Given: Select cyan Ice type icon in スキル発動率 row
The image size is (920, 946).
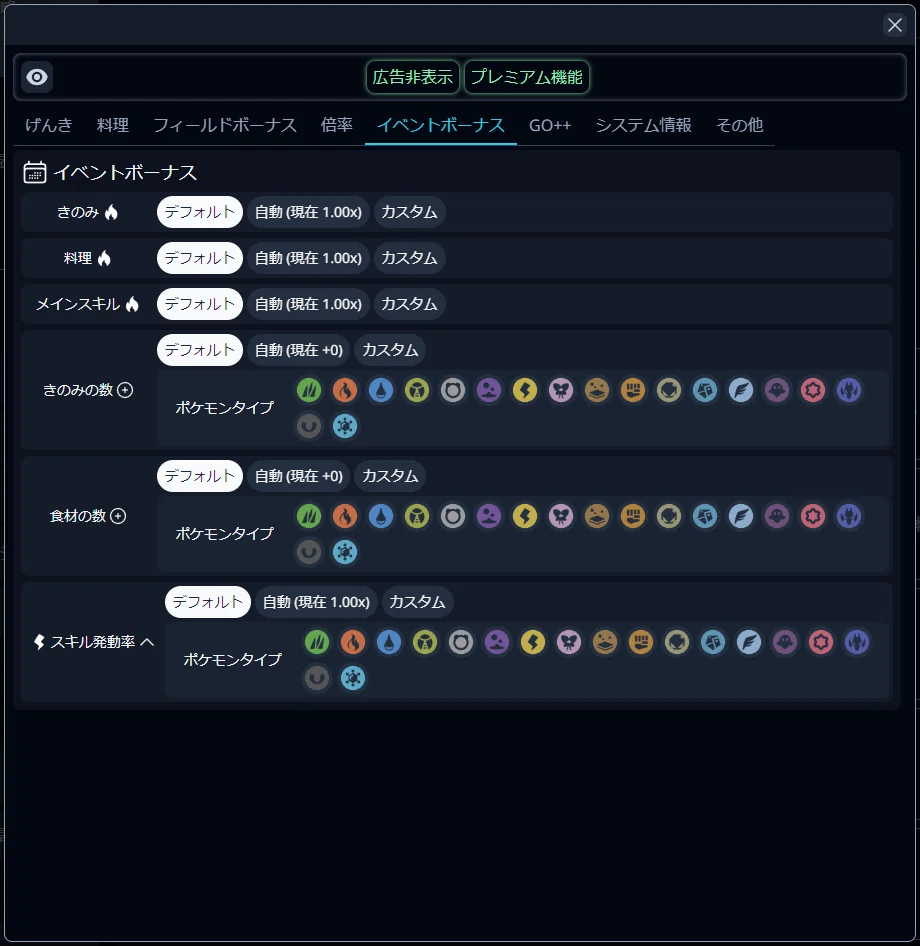Looking at the screenshot, I should pos(353,678).
